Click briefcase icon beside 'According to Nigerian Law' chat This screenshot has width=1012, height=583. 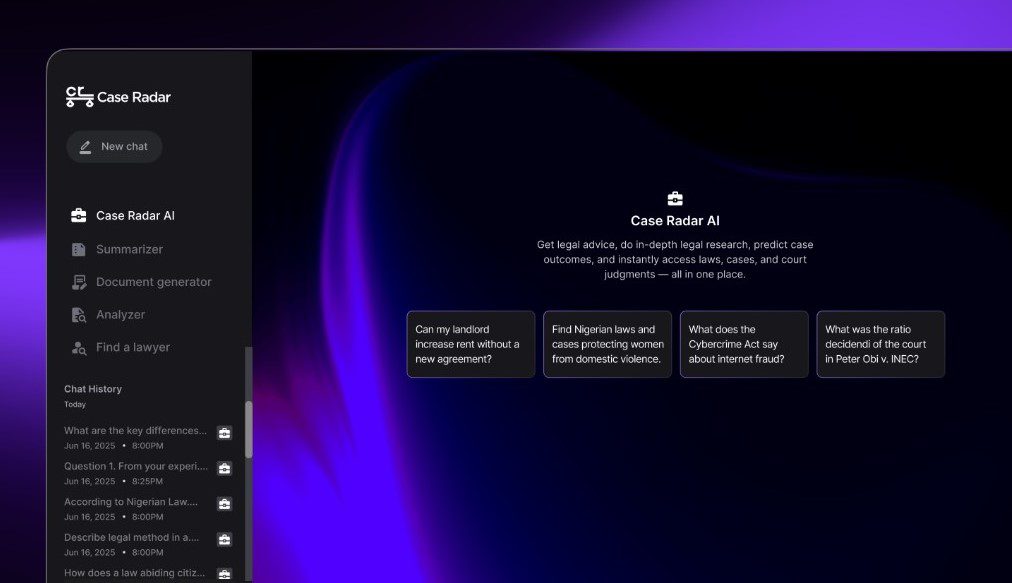224,504
